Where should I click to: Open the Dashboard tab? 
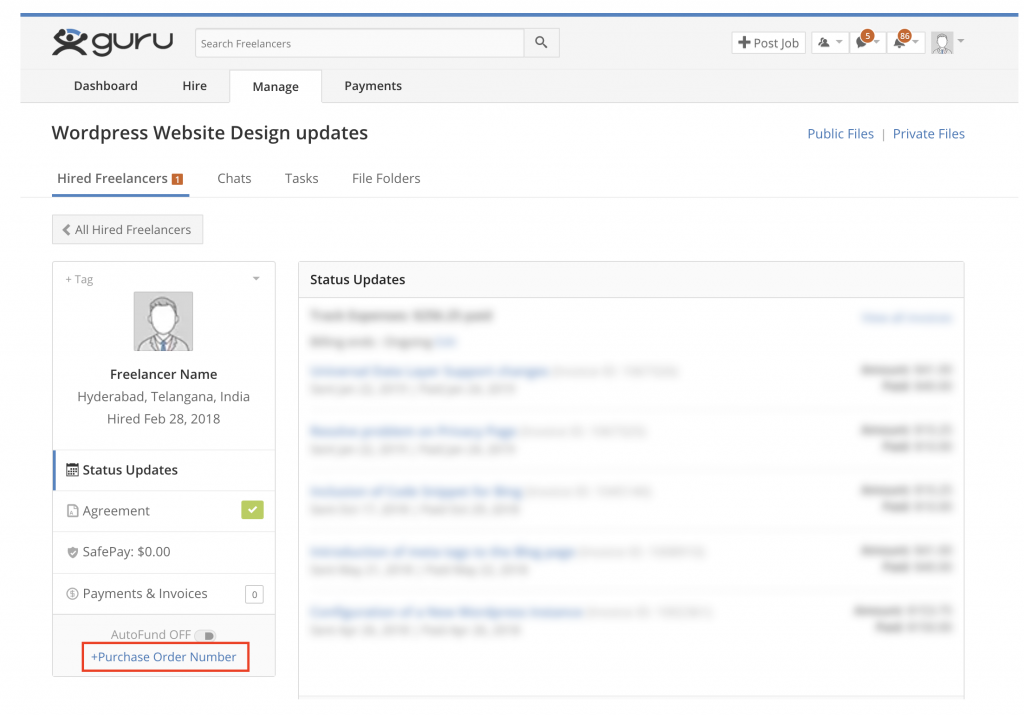point(106,86)
